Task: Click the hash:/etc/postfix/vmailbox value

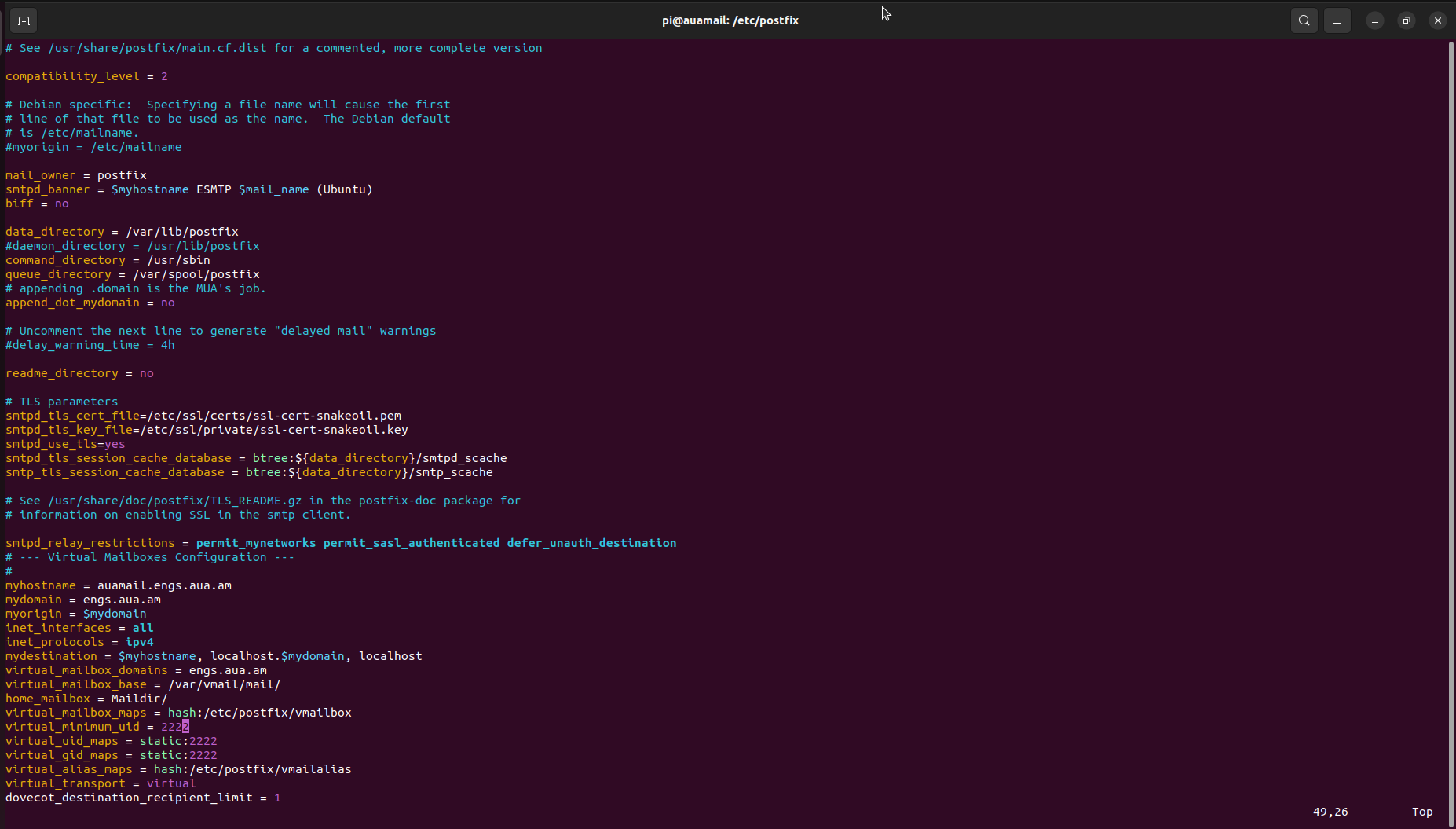Action: tap(259, 713)
